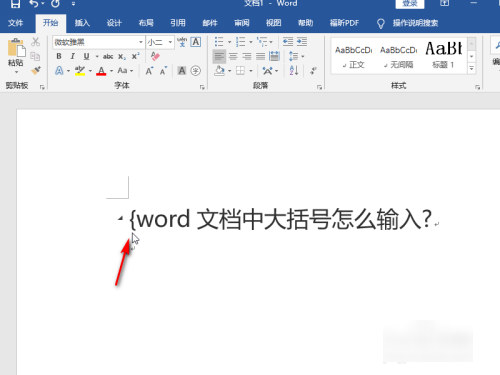Click Bullets list icon

tap(219, 42)
